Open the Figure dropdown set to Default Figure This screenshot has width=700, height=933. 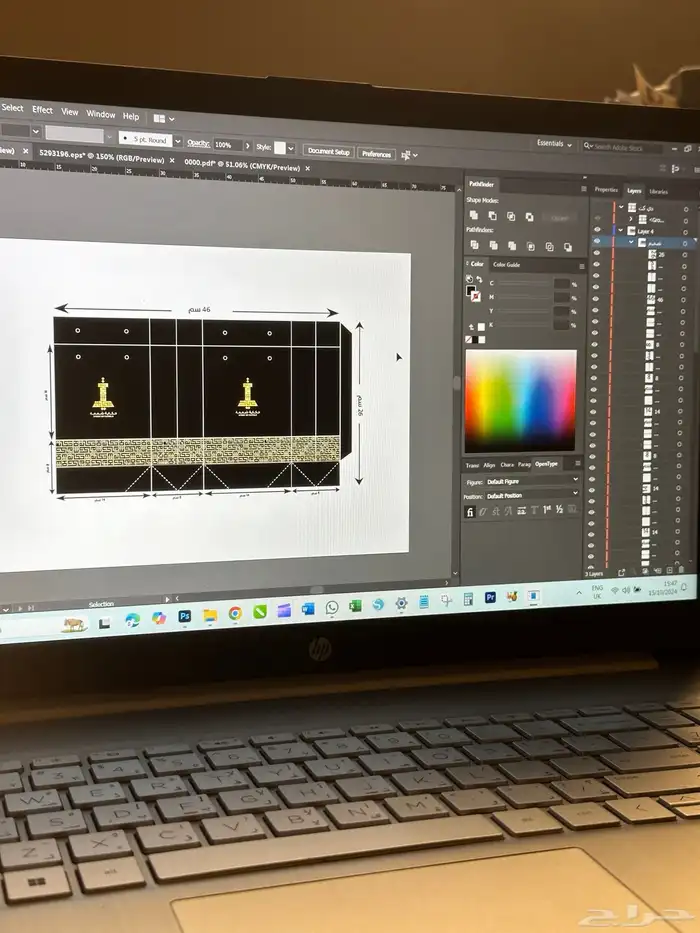[531, 481]
